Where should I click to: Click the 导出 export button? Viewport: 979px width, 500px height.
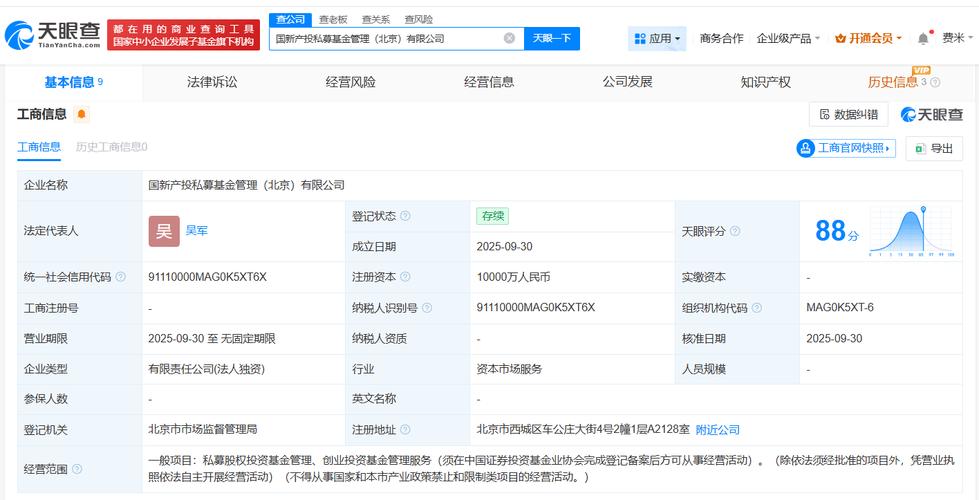point(934,148)
